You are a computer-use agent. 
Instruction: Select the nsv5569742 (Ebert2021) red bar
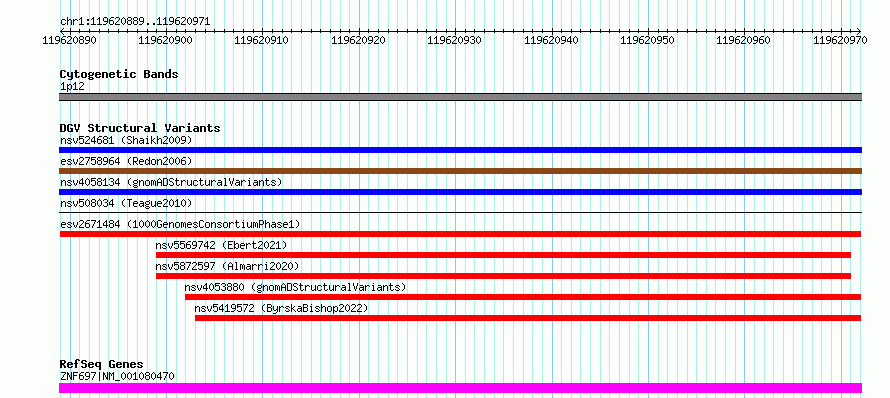503,255
